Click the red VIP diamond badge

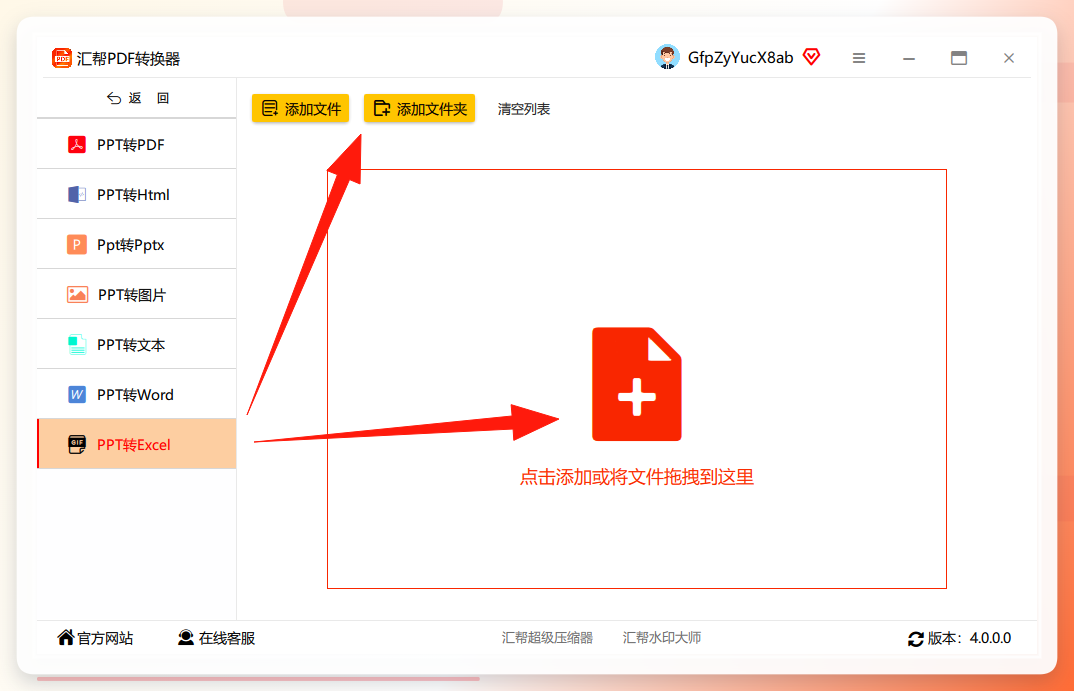[812, 57]
